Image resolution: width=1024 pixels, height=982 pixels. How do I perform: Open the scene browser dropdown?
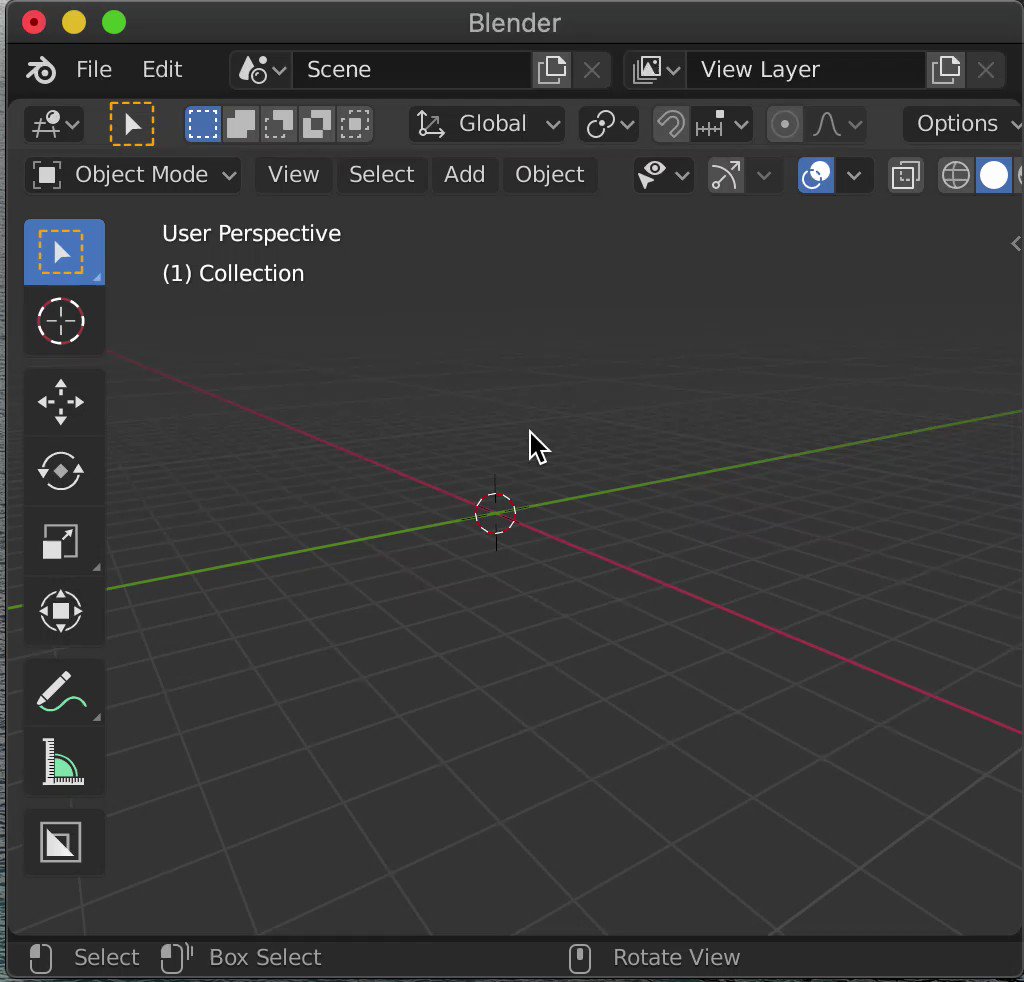(261, 70)
